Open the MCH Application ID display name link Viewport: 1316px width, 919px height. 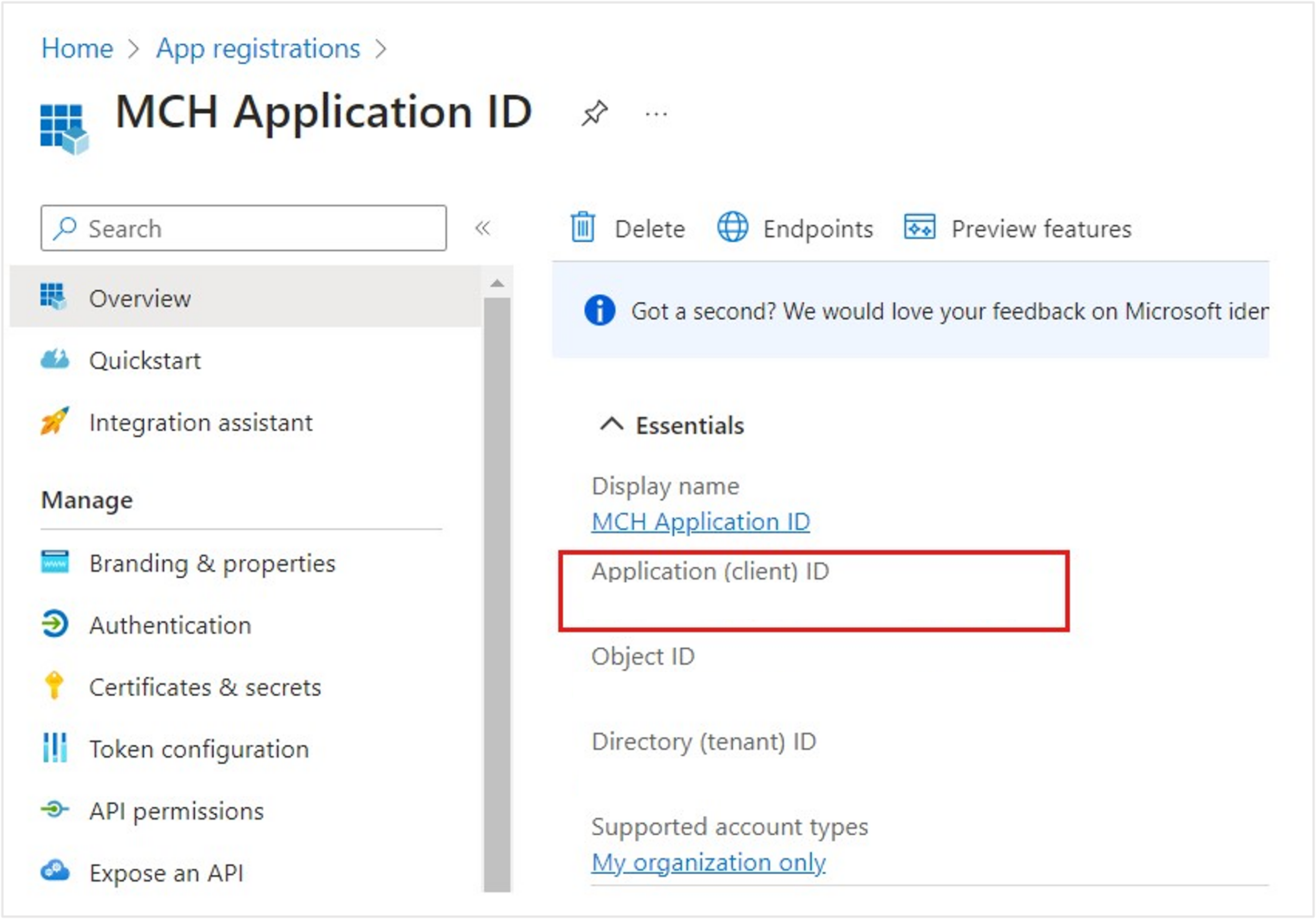(x=701, y=522)
